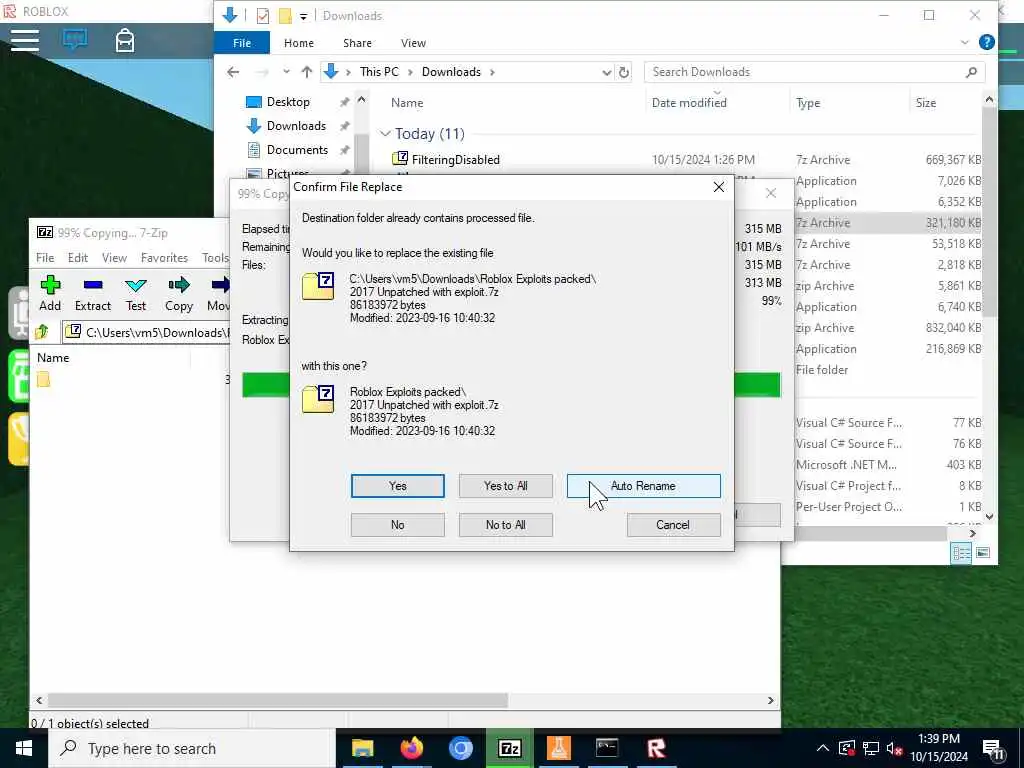This screenshot has width=1024, height=768.
Task: Open the Explorer View tab
Action: point(413,43)
